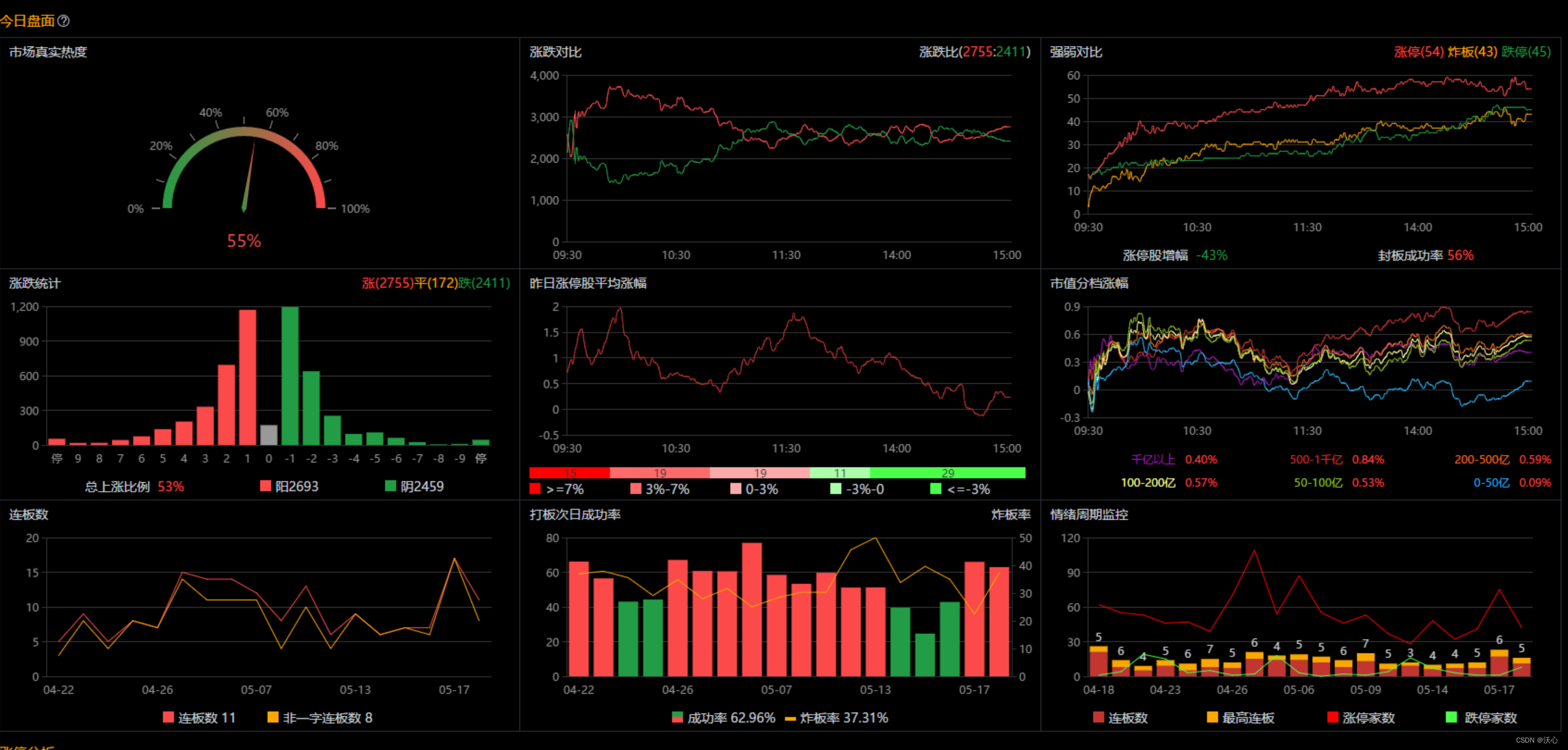Image resolution: width=1568 pixels, height=750 pixels.
Task: Click the help icon beside 今日盘面
Action: pos(64,21)
